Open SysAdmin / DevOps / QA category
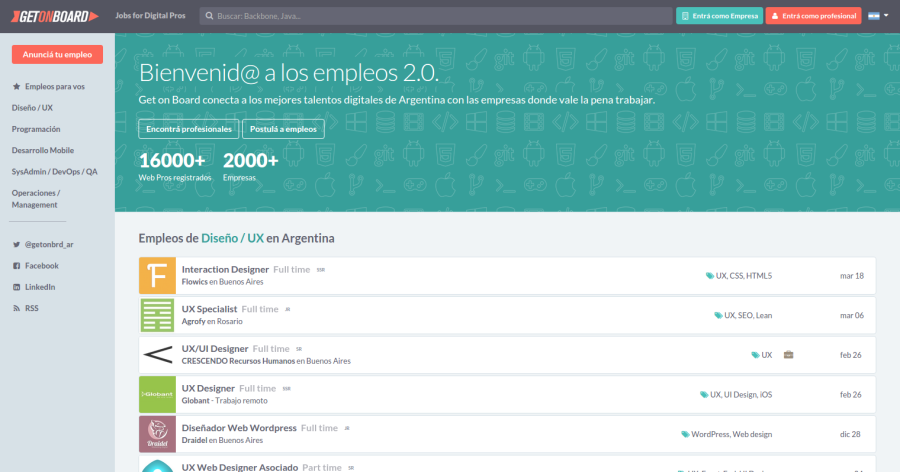This screenshot has width=900, height=472. [x=54, y=171]
